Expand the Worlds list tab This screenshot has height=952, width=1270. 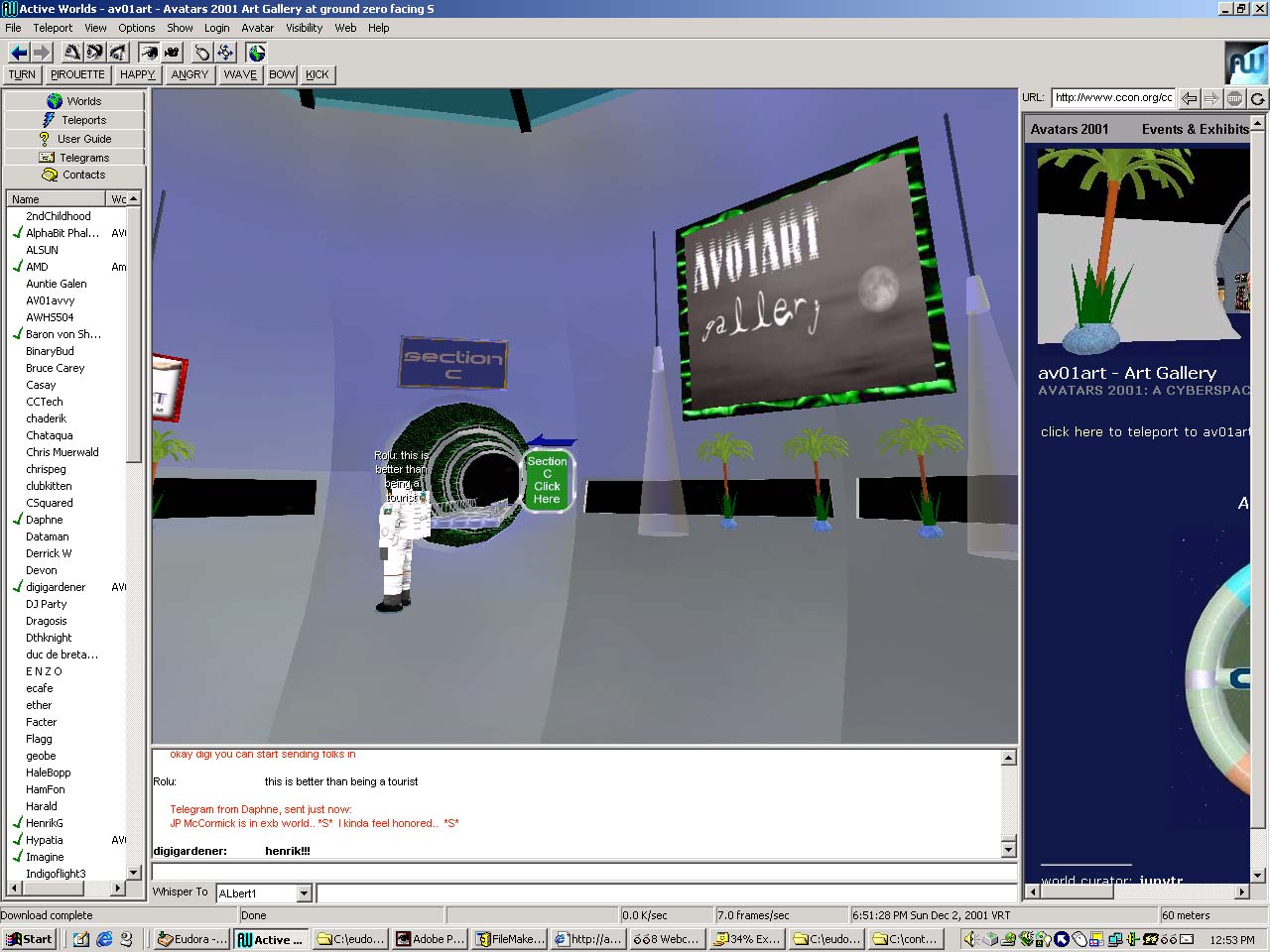(74, 101)
